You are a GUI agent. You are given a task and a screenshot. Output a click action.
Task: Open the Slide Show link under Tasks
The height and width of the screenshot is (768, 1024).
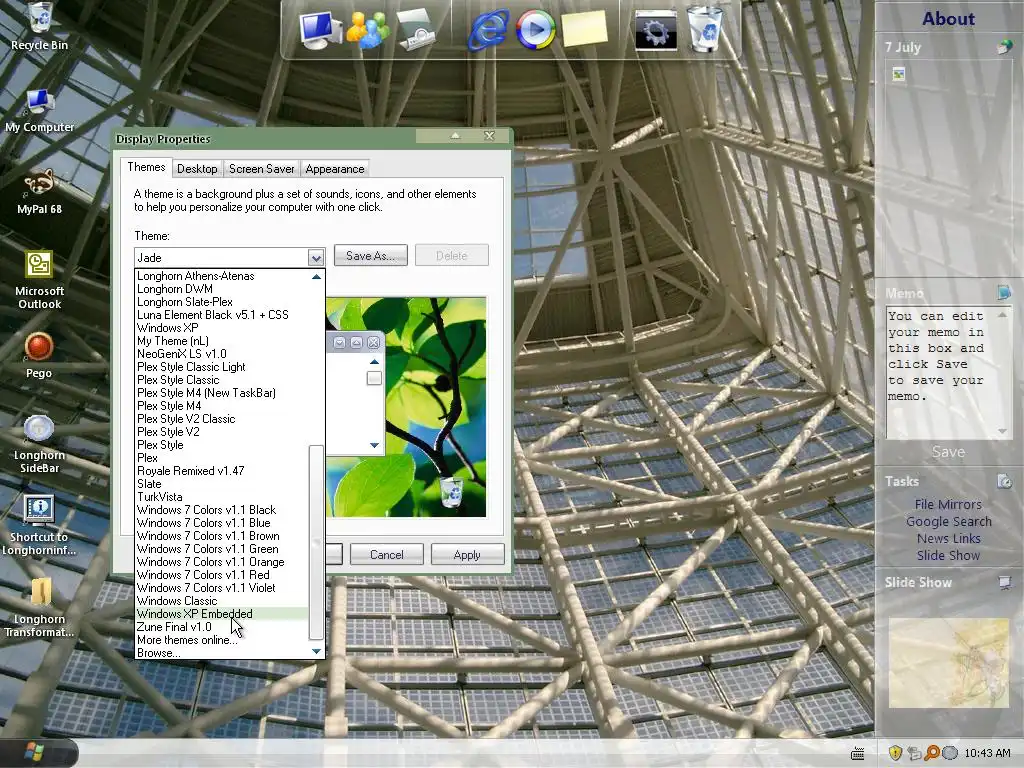pyautogui.click(x=948, y=555)
